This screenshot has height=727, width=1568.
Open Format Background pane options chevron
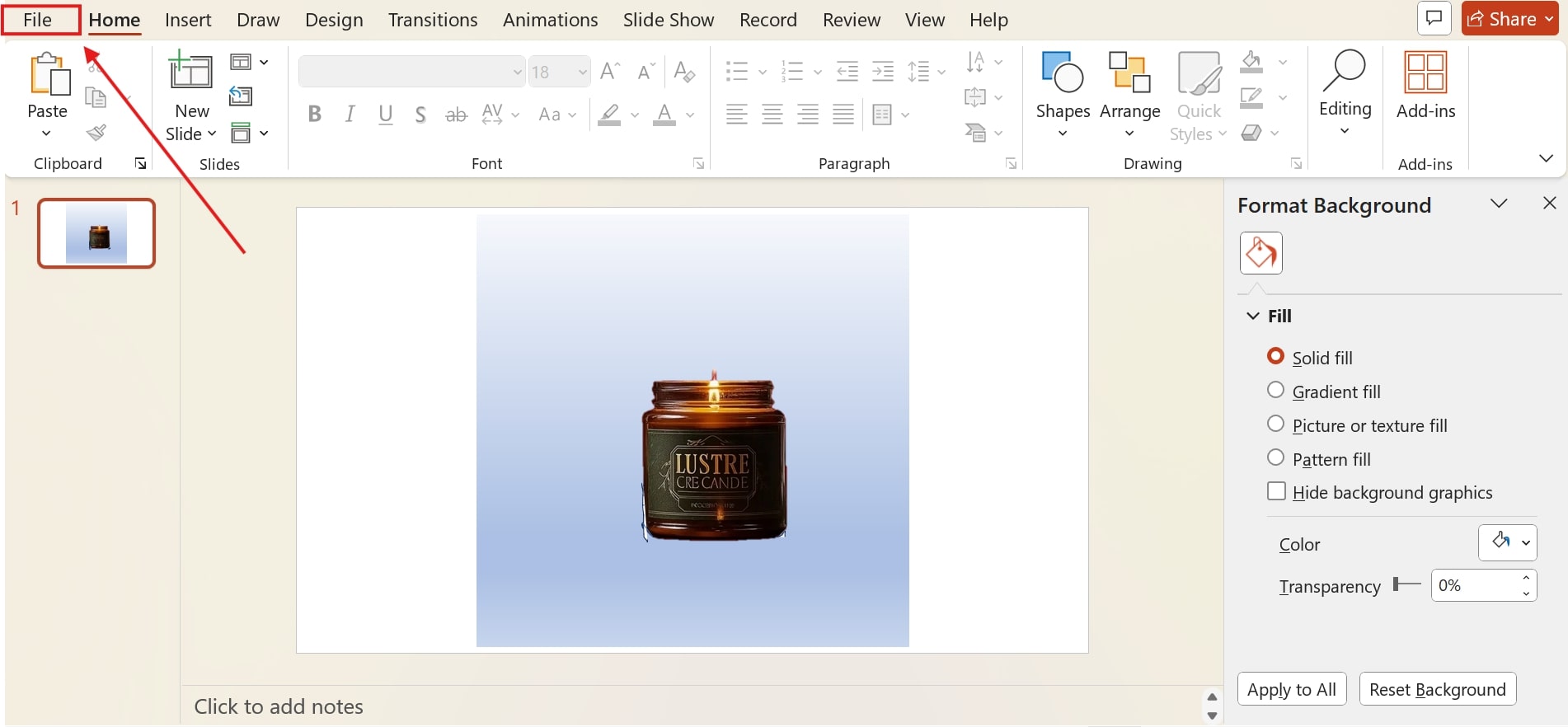click(1499, 203)
